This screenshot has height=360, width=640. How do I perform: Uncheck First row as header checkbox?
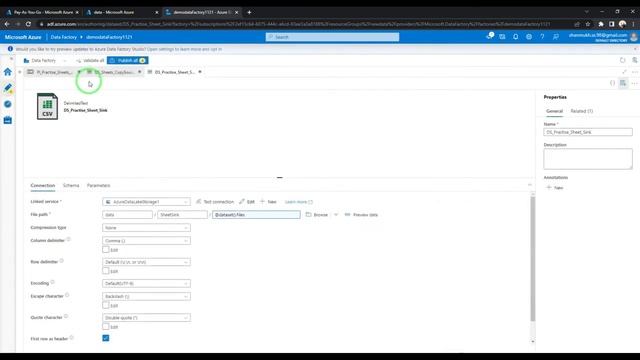click(106, 338)
